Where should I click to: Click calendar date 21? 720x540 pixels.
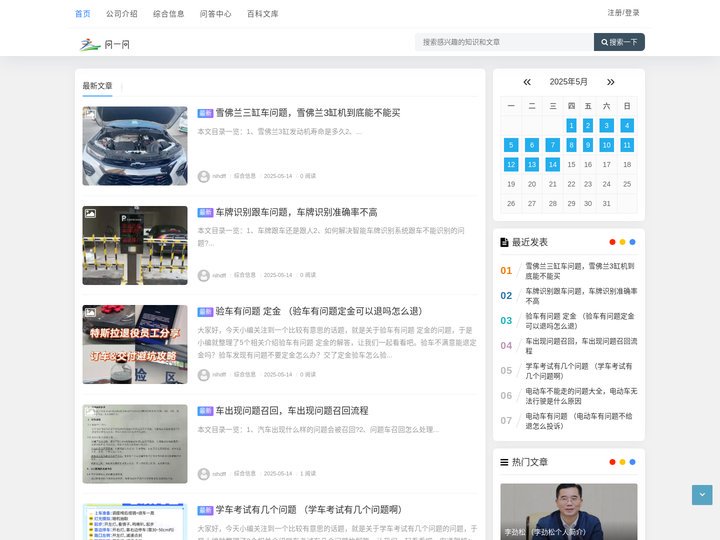pos(553,184)
